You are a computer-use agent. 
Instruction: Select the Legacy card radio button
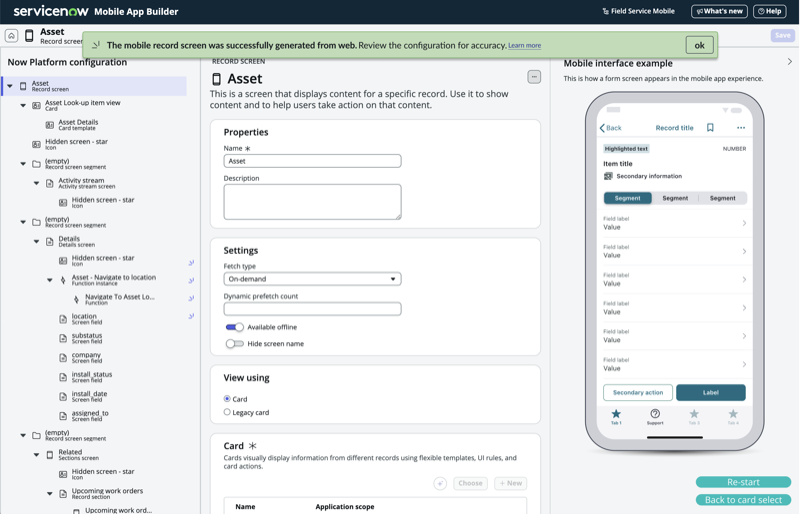227,412
